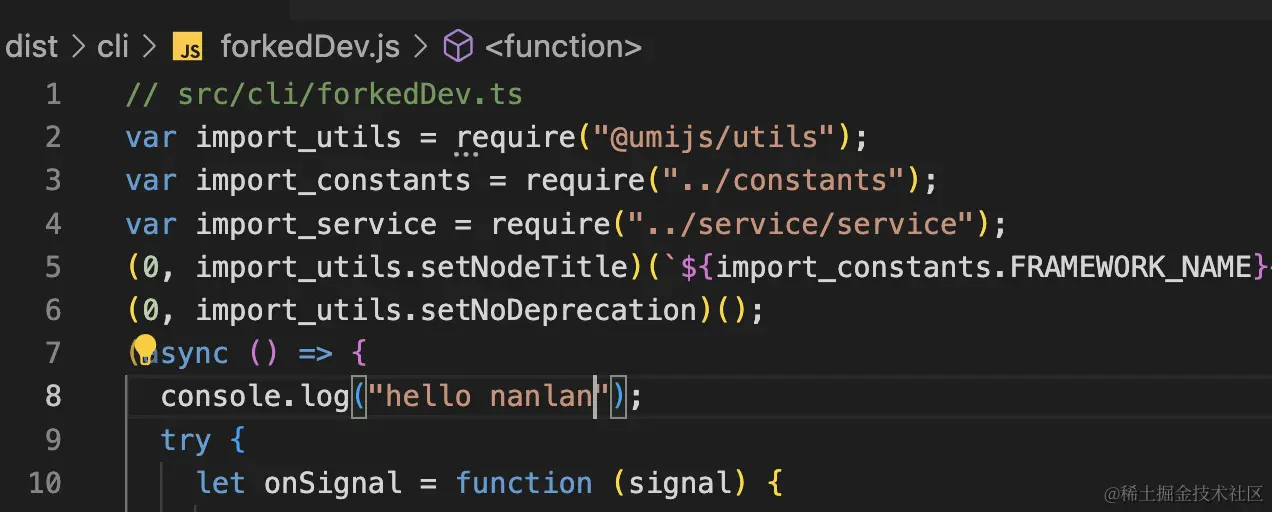
Task: Click line number 10 in gutter
Action: pos(44,483)
